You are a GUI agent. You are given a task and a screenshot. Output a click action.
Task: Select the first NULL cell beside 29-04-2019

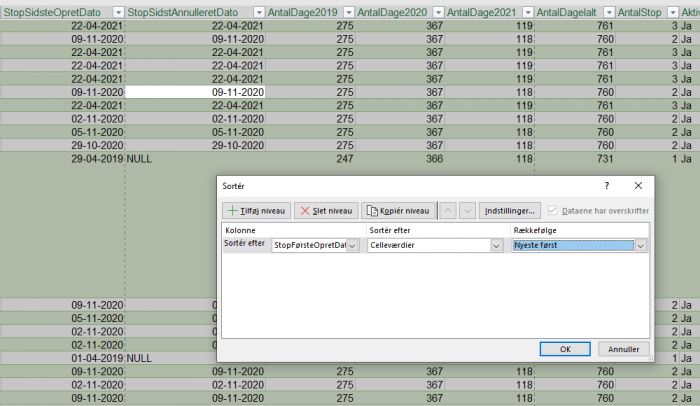pyautogui.click(x=195, y=159)
